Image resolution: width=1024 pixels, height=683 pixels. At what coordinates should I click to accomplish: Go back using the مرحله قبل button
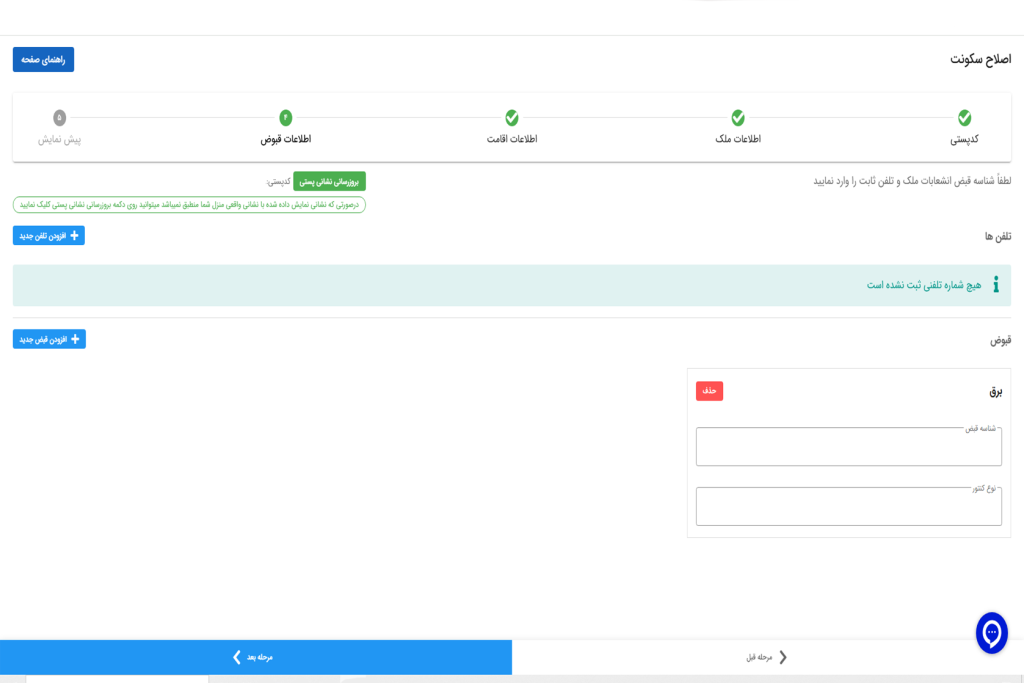point(768,657)
